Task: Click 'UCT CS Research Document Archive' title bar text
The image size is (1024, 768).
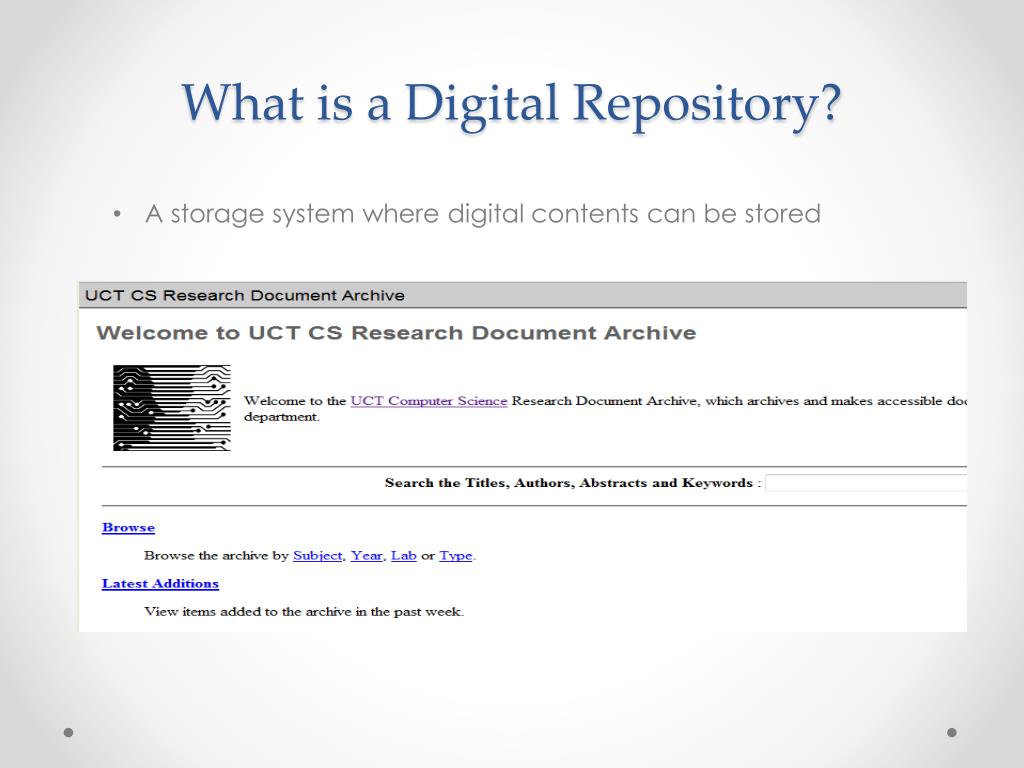Action: (245, 296)
